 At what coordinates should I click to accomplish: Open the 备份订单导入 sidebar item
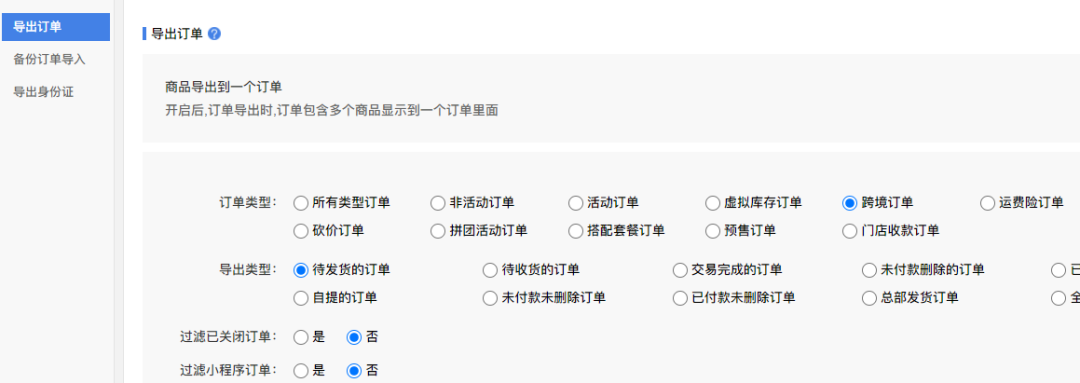coord(50,59)
